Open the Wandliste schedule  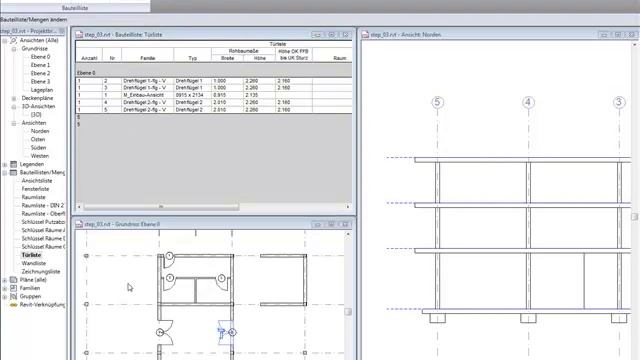tap(33, 263)
